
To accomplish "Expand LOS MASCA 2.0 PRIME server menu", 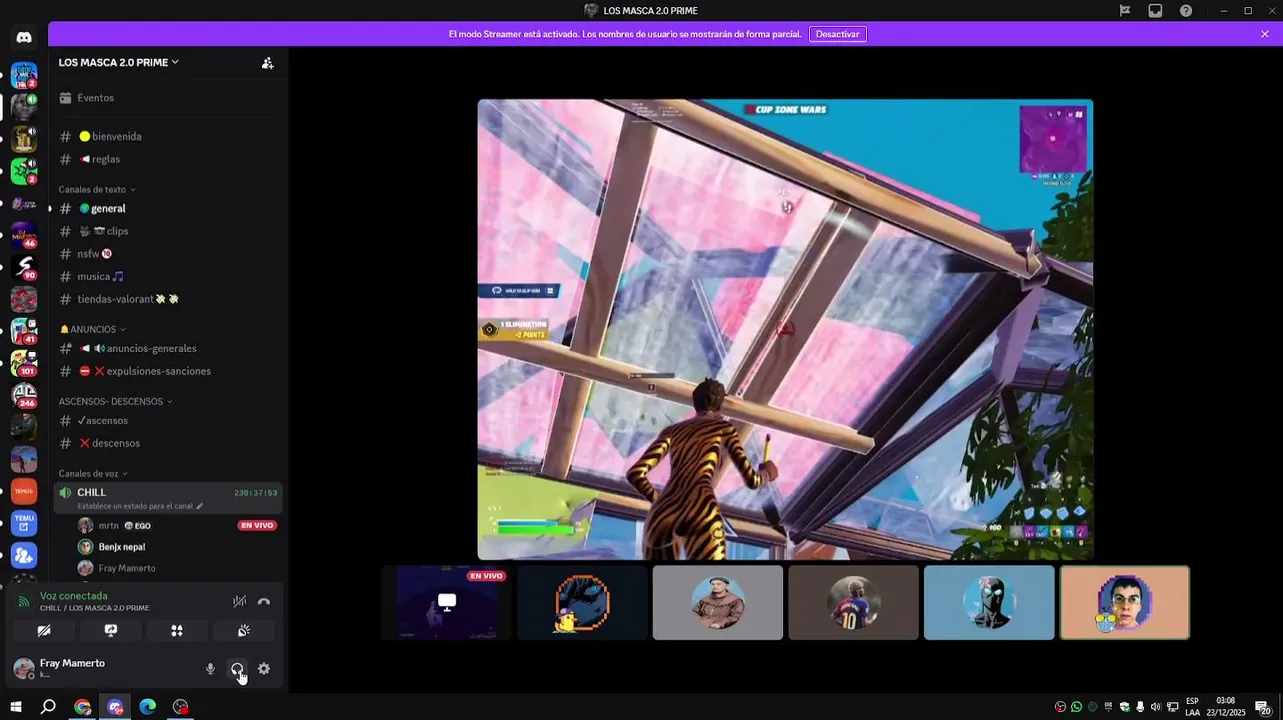I will click(118, 62).
